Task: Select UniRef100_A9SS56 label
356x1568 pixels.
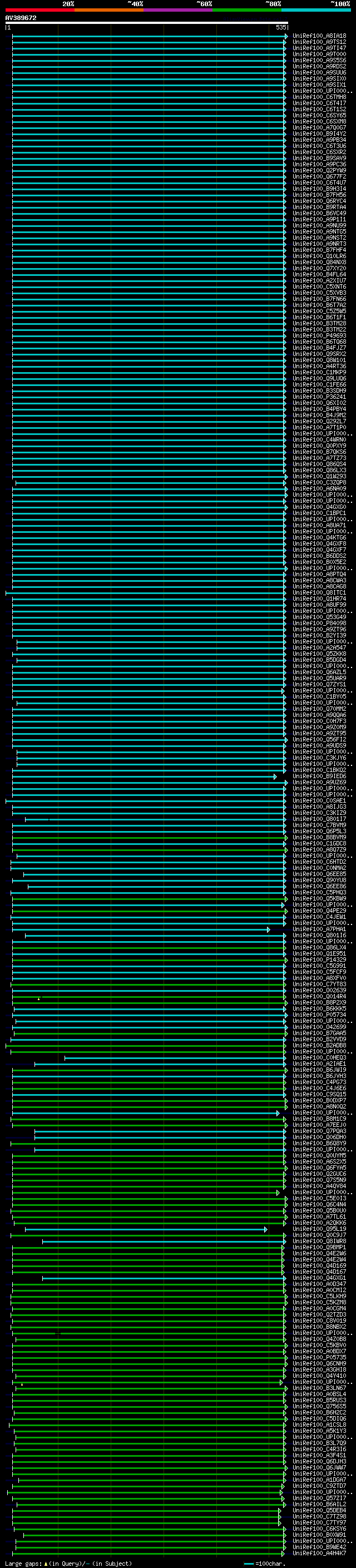Action: (x=319, y=60)
